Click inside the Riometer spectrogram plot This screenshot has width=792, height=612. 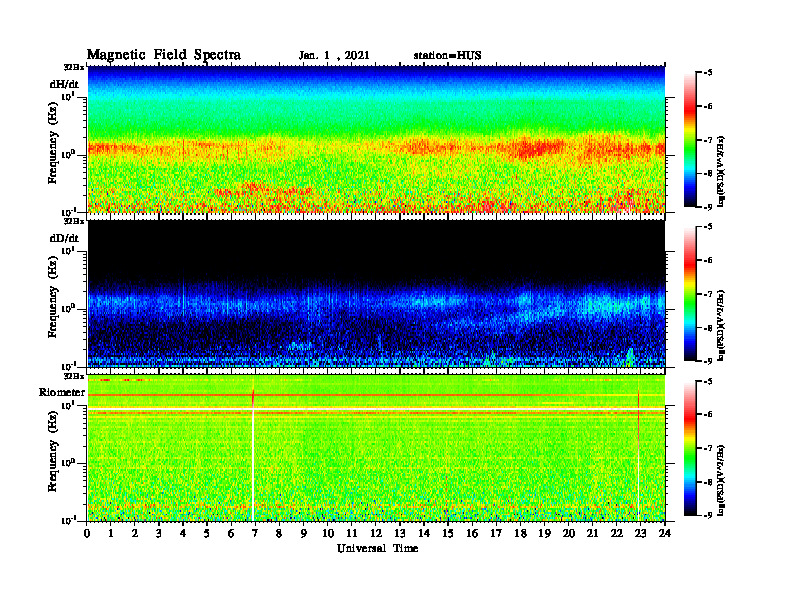coord(376,448)
